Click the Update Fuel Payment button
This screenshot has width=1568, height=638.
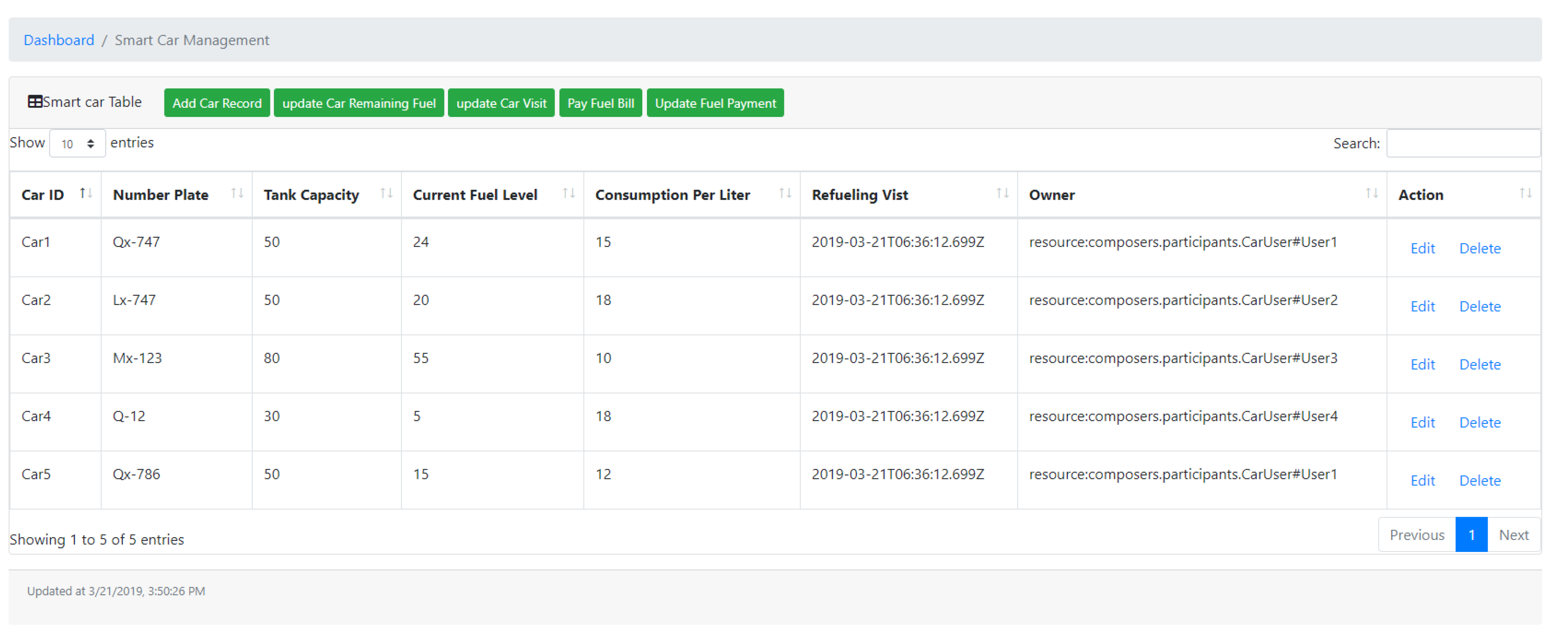[714, 103]
